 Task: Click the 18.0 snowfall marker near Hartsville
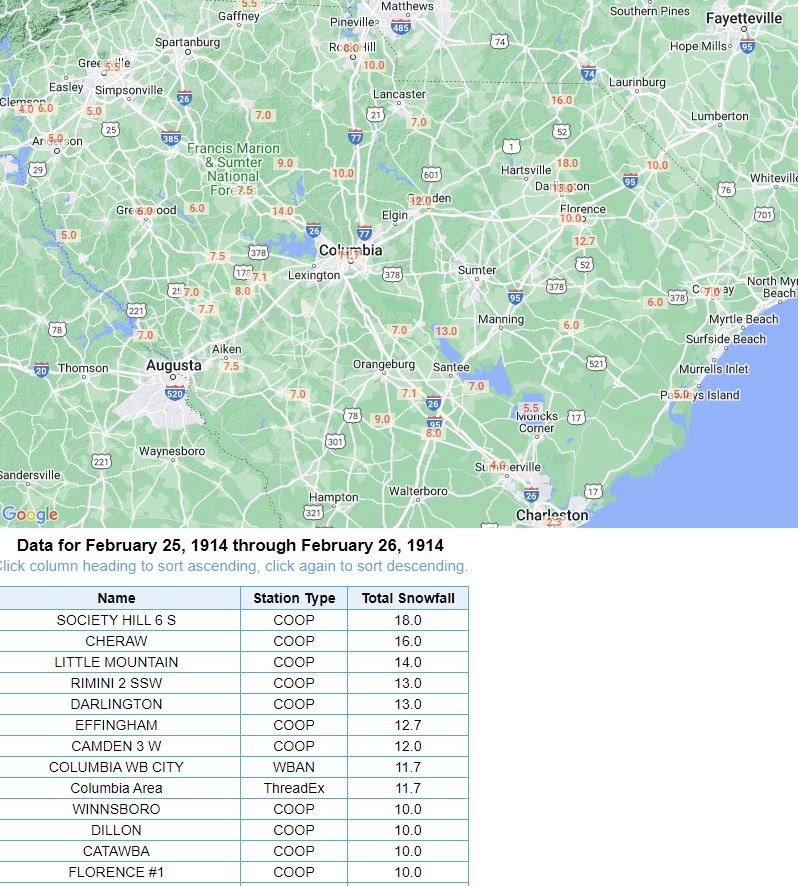567,163
